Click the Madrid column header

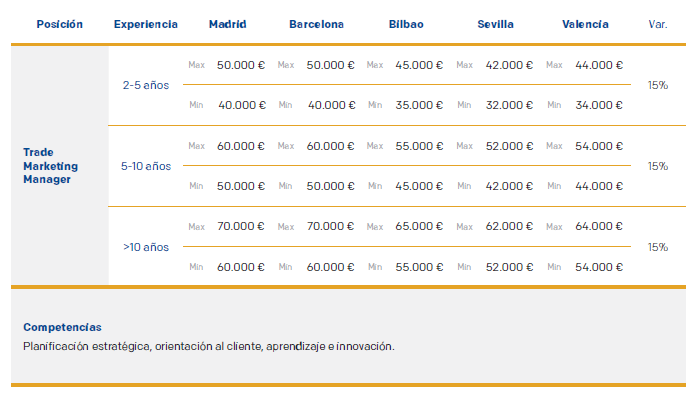click(227, 24)
